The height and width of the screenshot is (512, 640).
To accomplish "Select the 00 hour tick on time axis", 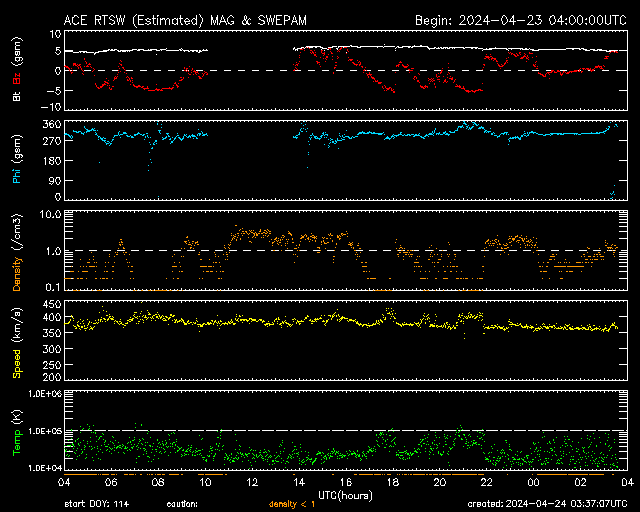I will click(x=534, y=481).
